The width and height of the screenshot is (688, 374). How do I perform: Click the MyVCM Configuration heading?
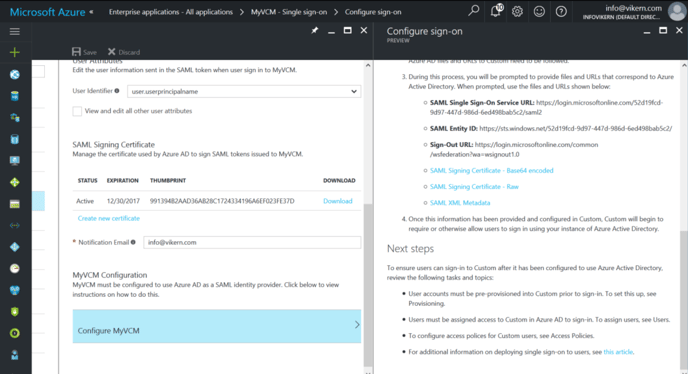[110, 275]
